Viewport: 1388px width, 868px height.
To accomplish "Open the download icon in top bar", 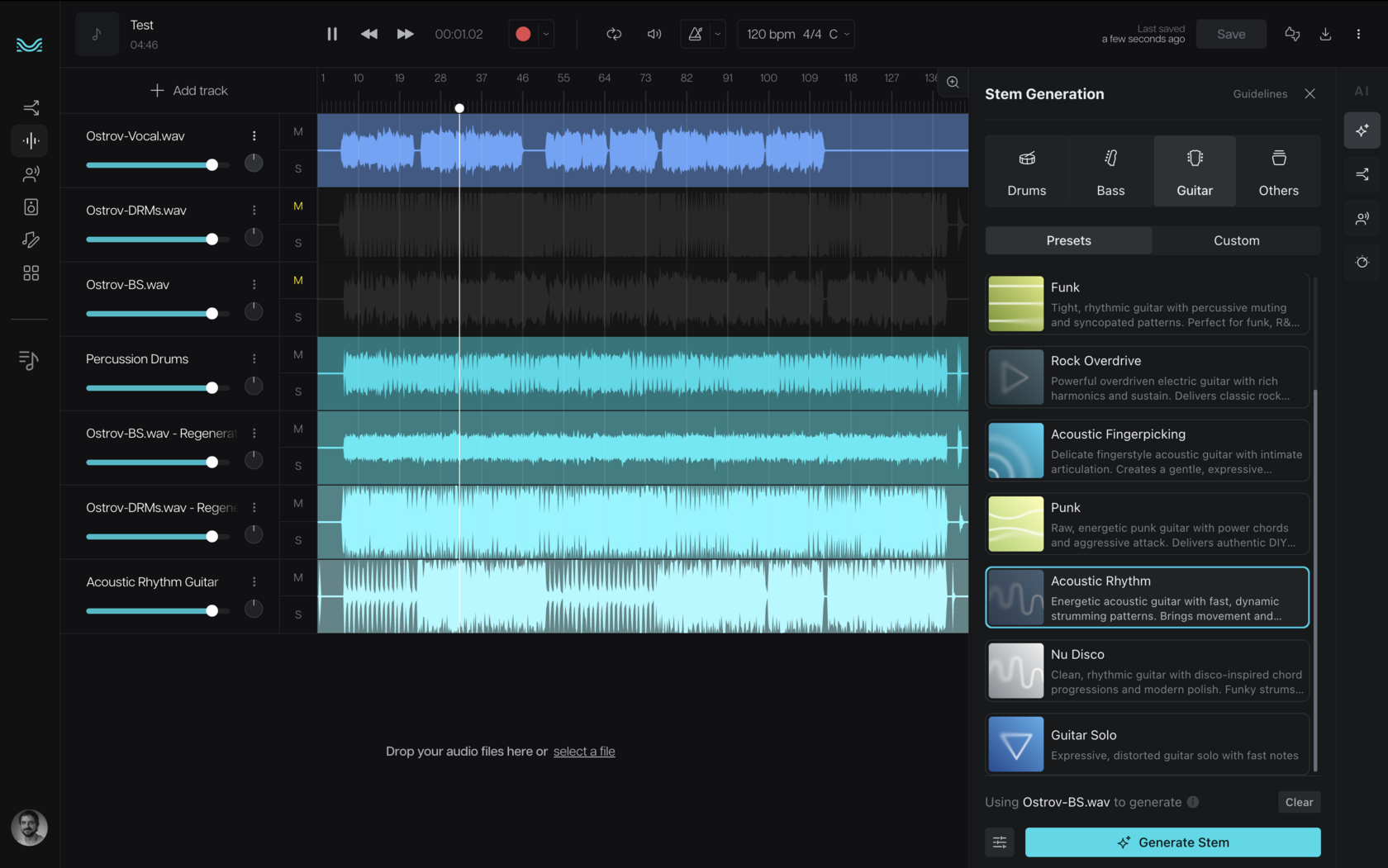I will pos(1325,34).
